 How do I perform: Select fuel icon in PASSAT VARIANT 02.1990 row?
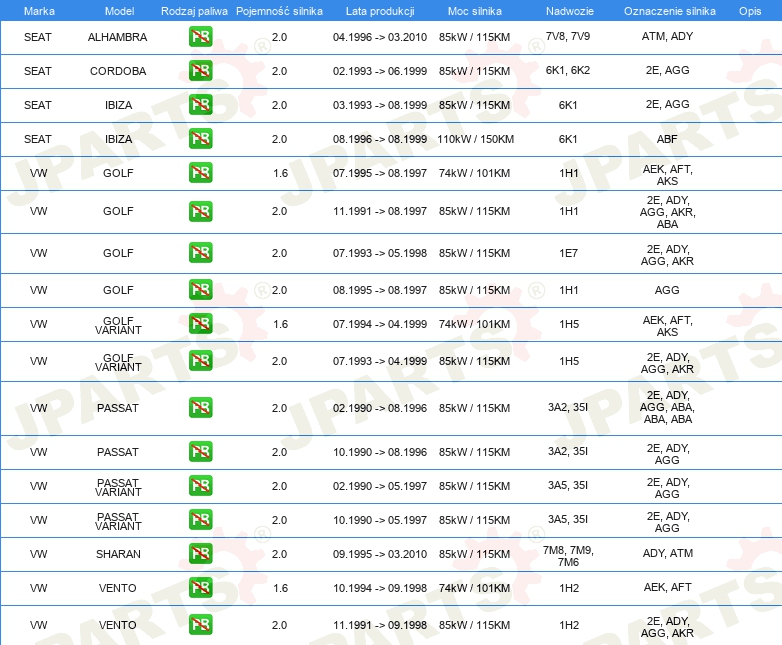pos(200,485)
